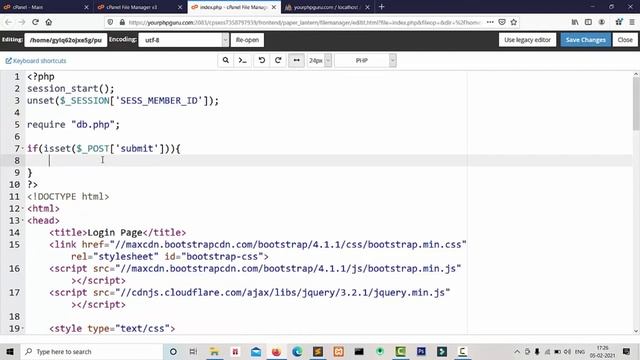Click the scrollbar down arrow in the editor
The width and height of the screenshot is (640, 360).
[x=636, y=331]
